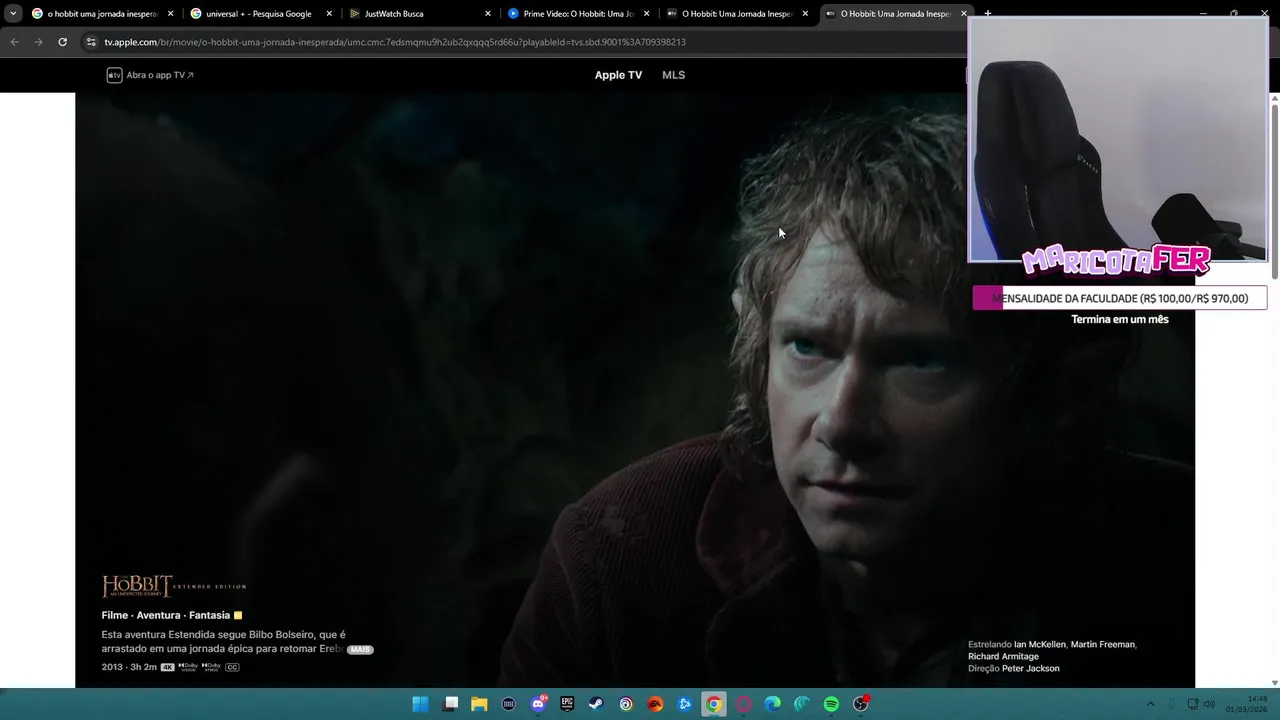
Task: Open a new browser tab
Action: (x=987, y=14)
